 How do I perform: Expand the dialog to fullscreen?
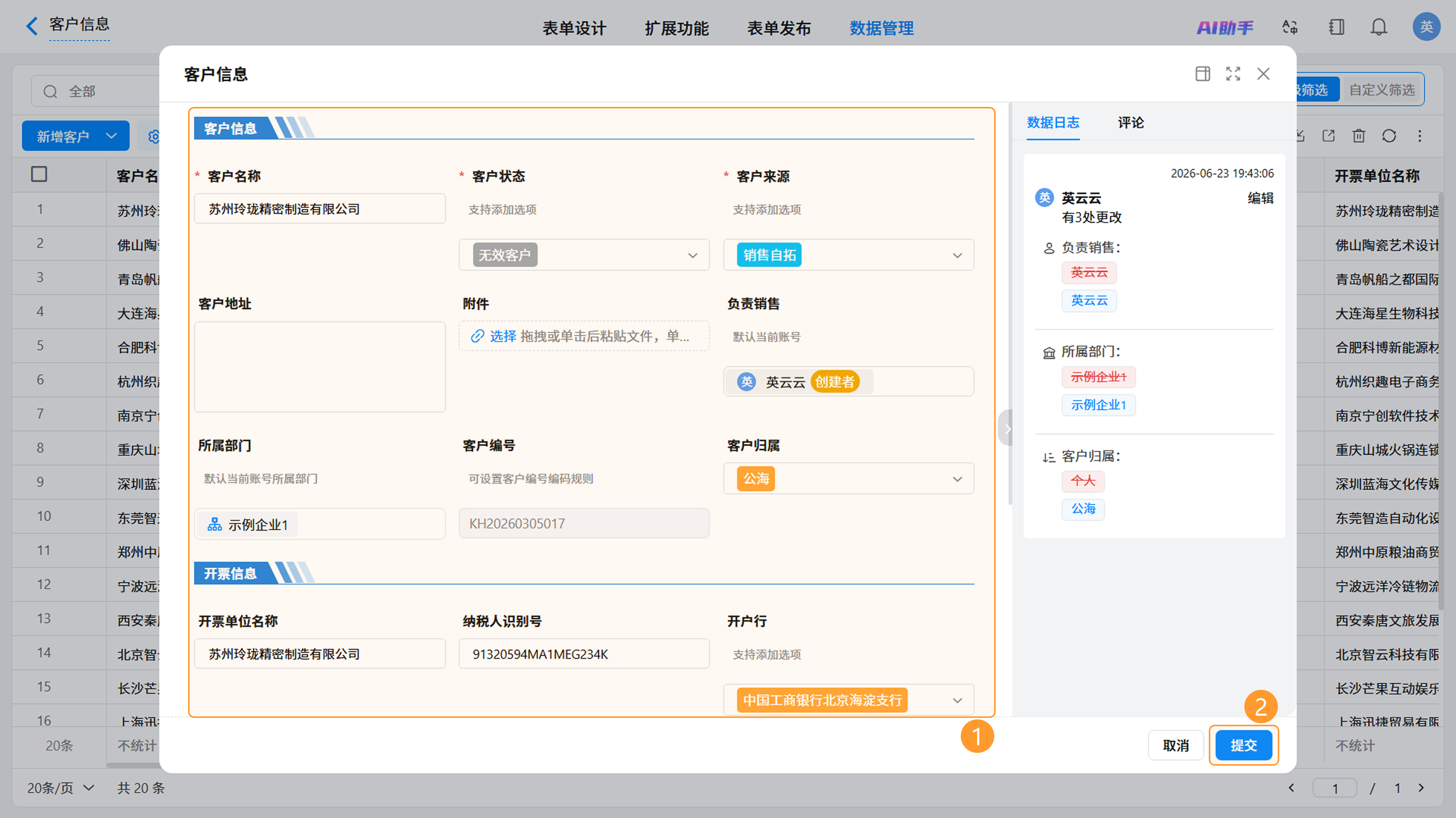(1233, 74)
